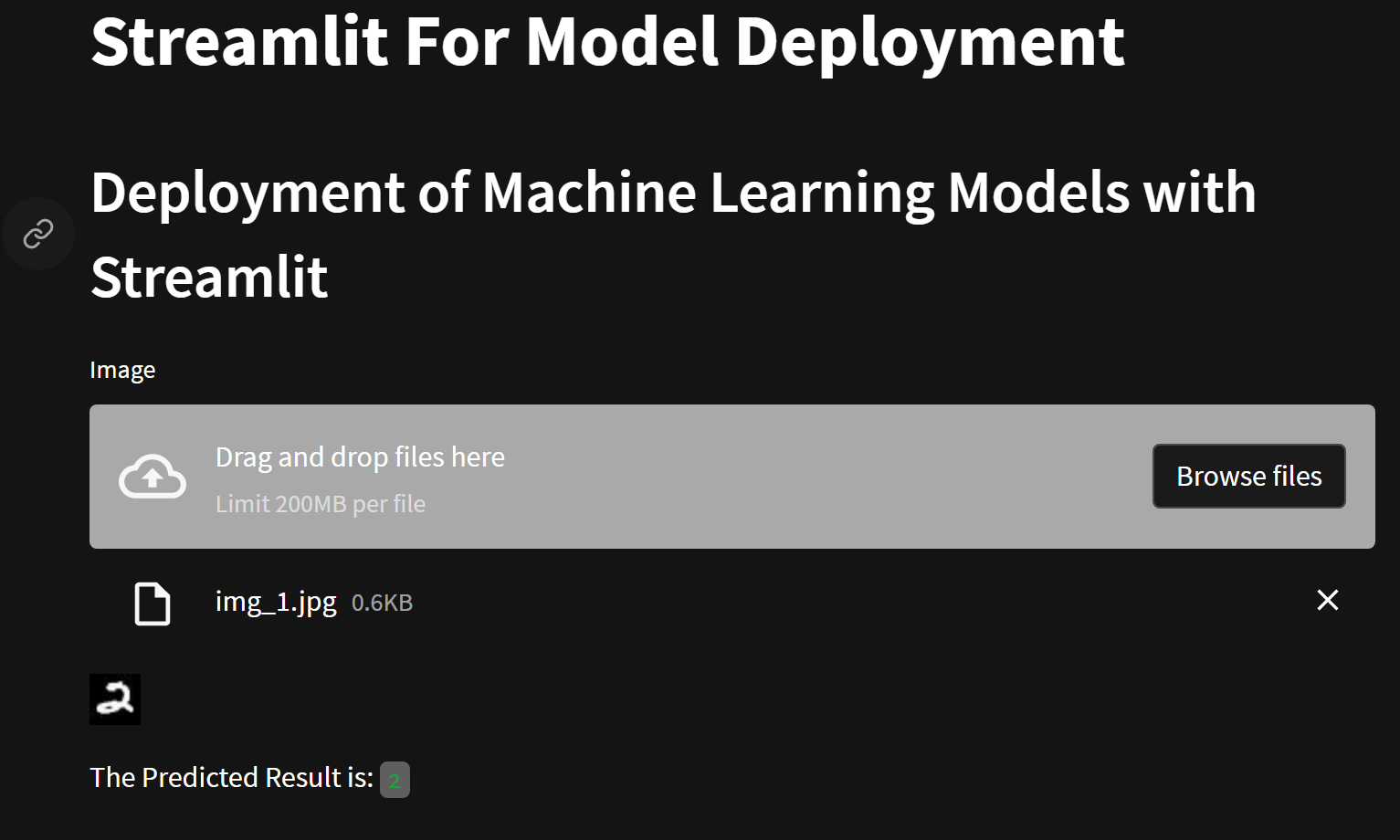The image size is (1400, 840).
Task: Click "The Predicted Result is:" text
Action: (x=232, y=777)
